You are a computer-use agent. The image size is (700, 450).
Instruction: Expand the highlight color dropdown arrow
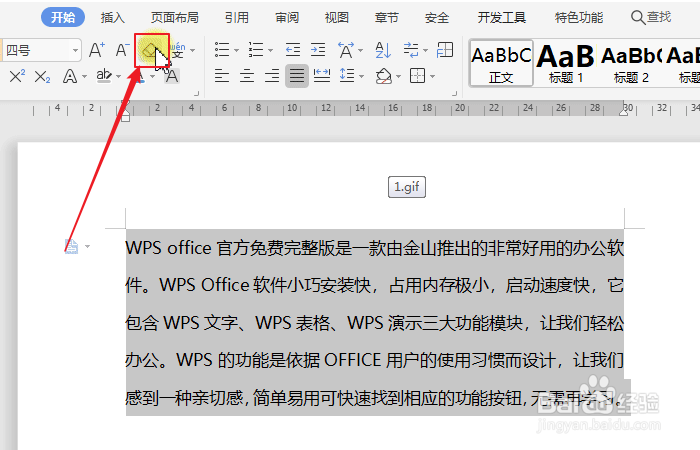(x=118, y=77)
